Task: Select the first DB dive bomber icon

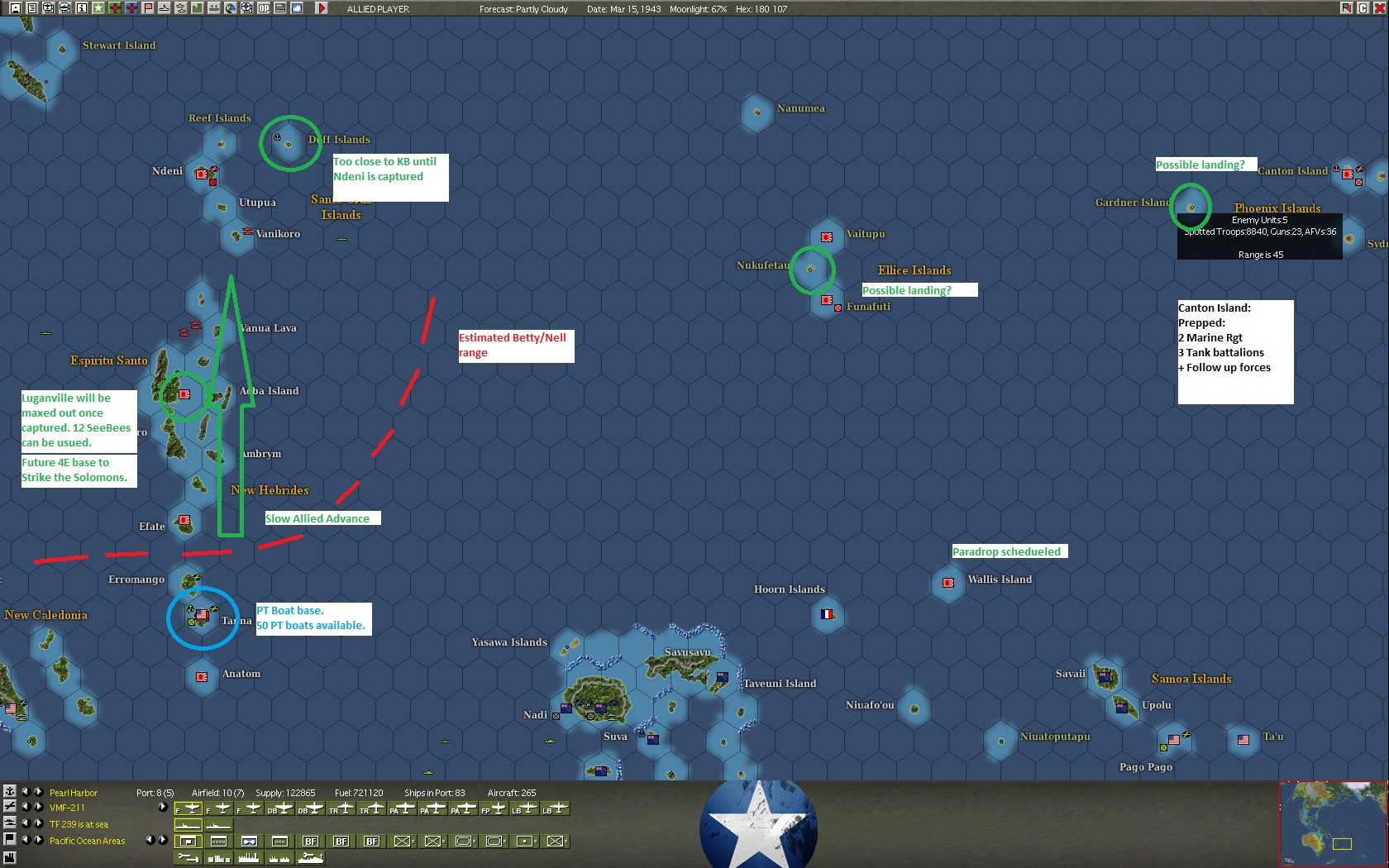Action: pos(279,808)
